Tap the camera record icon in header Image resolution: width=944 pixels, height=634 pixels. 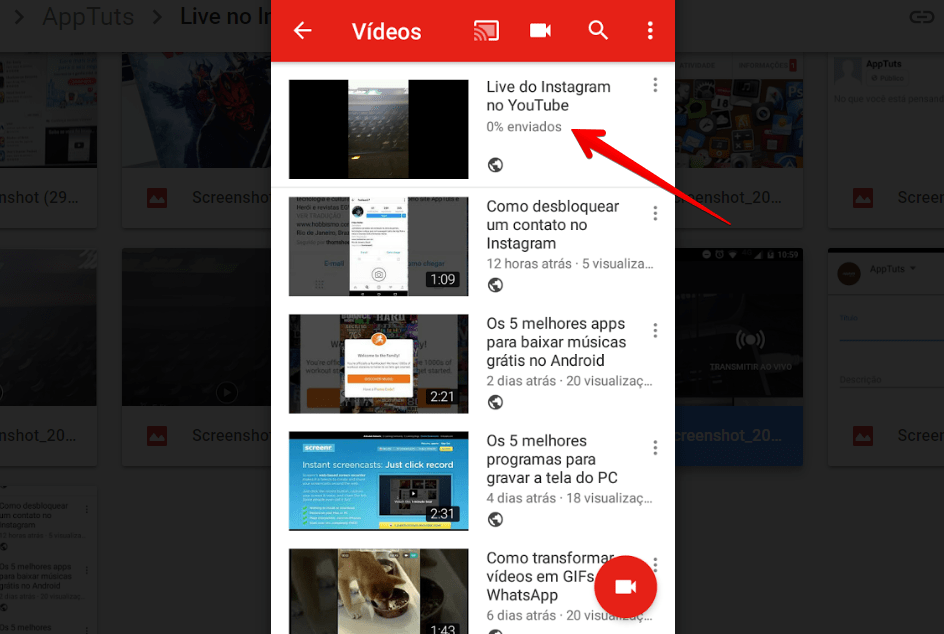pyautogui.click(x=540, y=30)
